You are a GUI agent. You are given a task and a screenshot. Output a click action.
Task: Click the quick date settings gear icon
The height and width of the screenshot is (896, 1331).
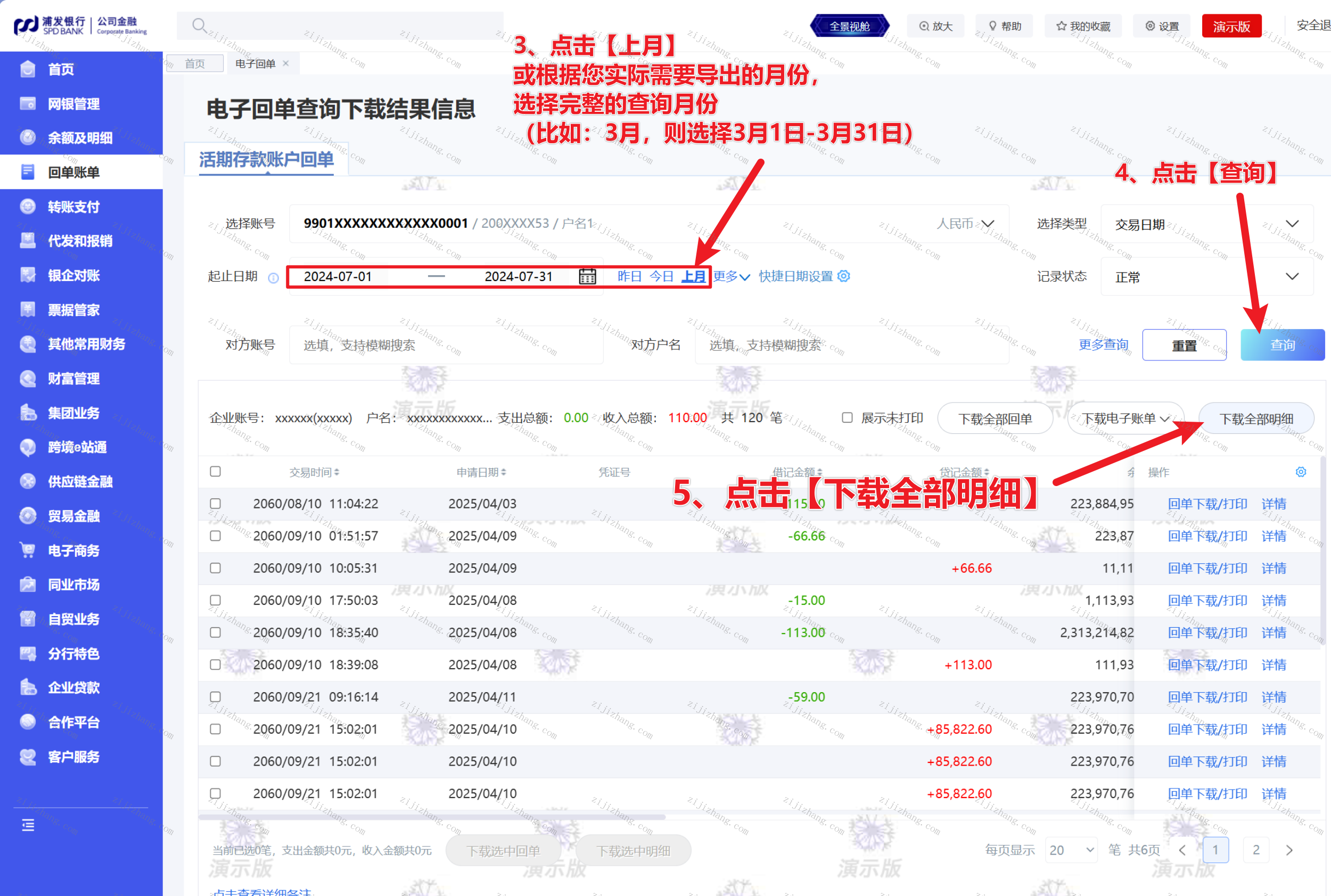[843, 276]
